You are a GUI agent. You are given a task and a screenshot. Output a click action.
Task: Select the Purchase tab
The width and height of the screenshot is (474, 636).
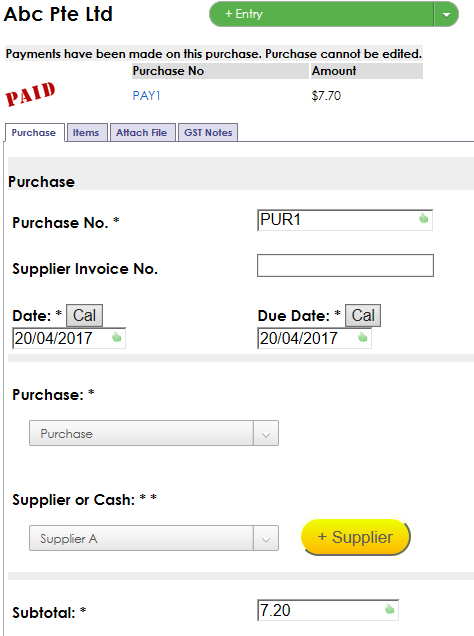[34, 133]
